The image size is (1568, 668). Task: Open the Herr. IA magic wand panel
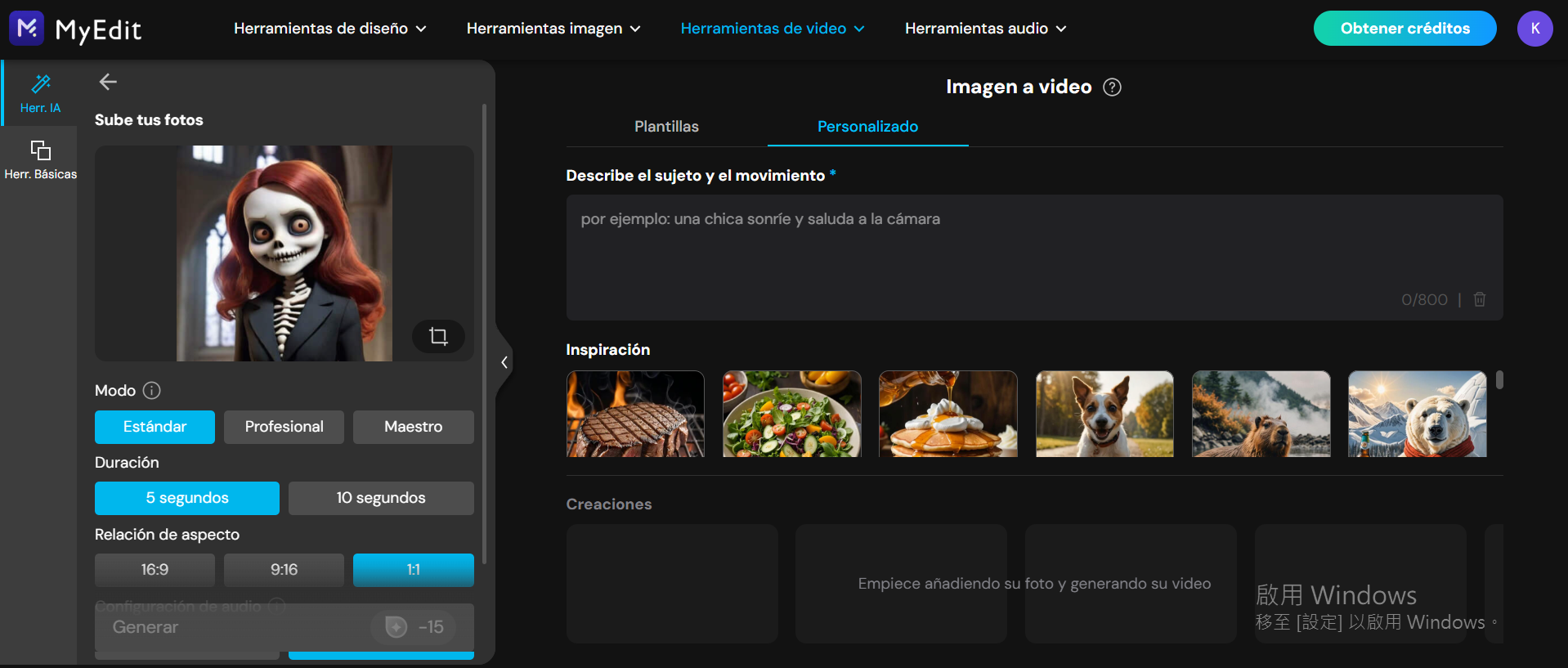tap(40, 93)
